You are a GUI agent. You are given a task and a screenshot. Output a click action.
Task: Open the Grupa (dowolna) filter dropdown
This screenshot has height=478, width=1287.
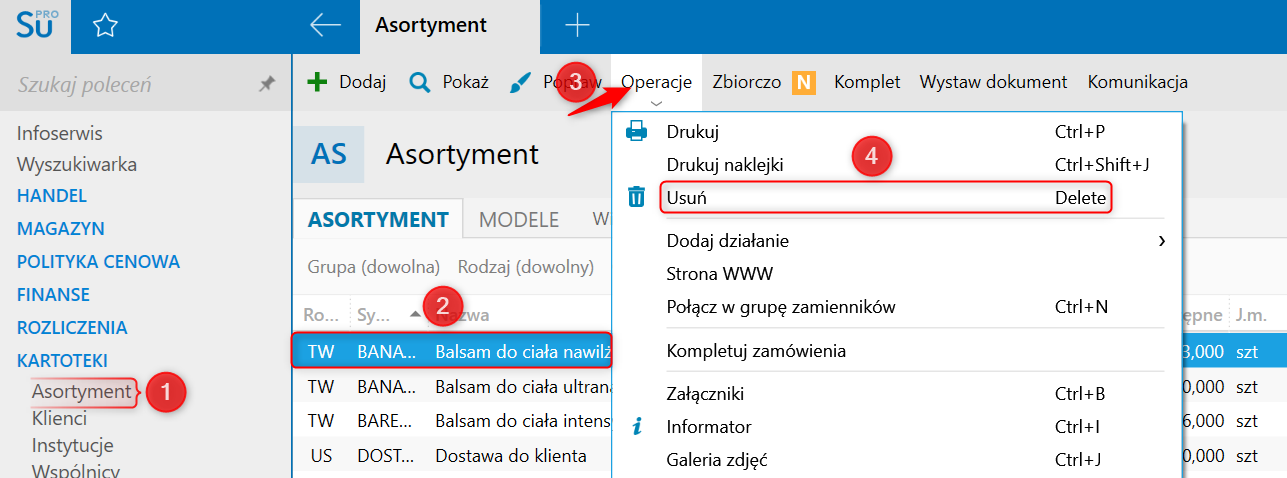pyautogui.click(x=374, y=267)
